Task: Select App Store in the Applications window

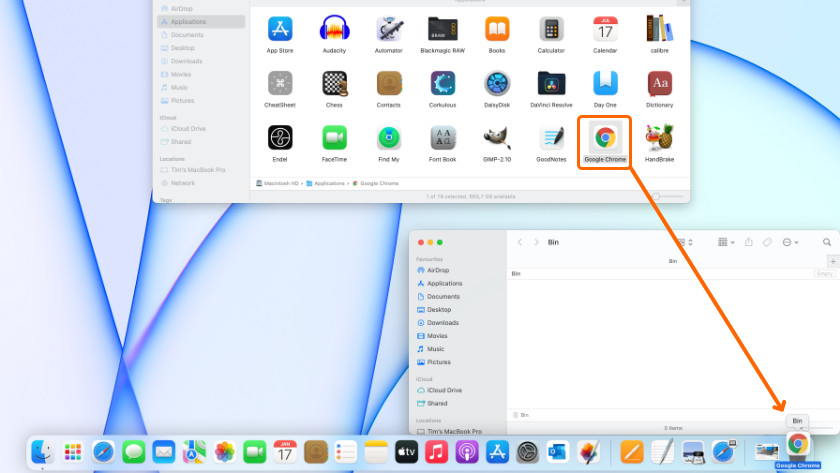Action: click(280, 29)
